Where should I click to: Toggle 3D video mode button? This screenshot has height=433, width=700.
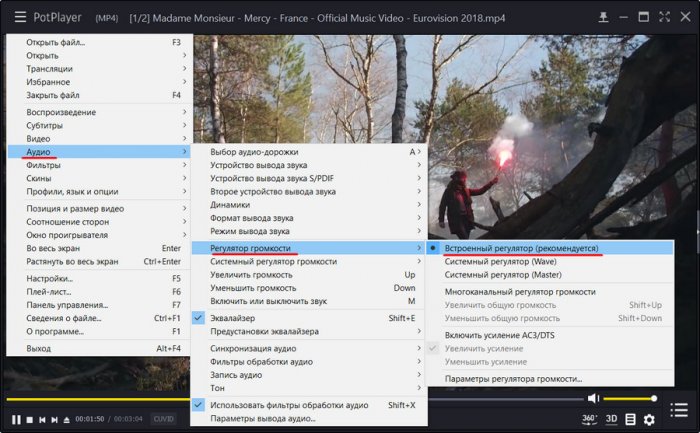tap(610, 419)
